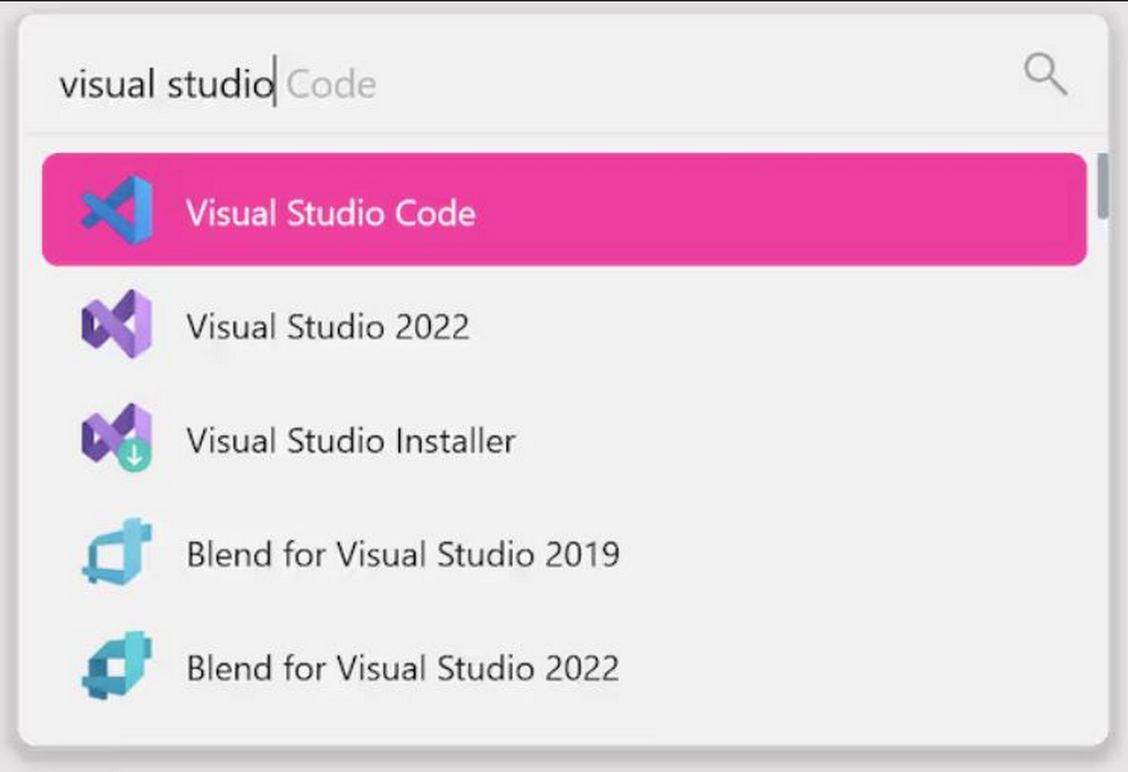Screen dimensions: 1128x772
Task: Click the typed 'visual studio' search text
Action: point(165,84)
